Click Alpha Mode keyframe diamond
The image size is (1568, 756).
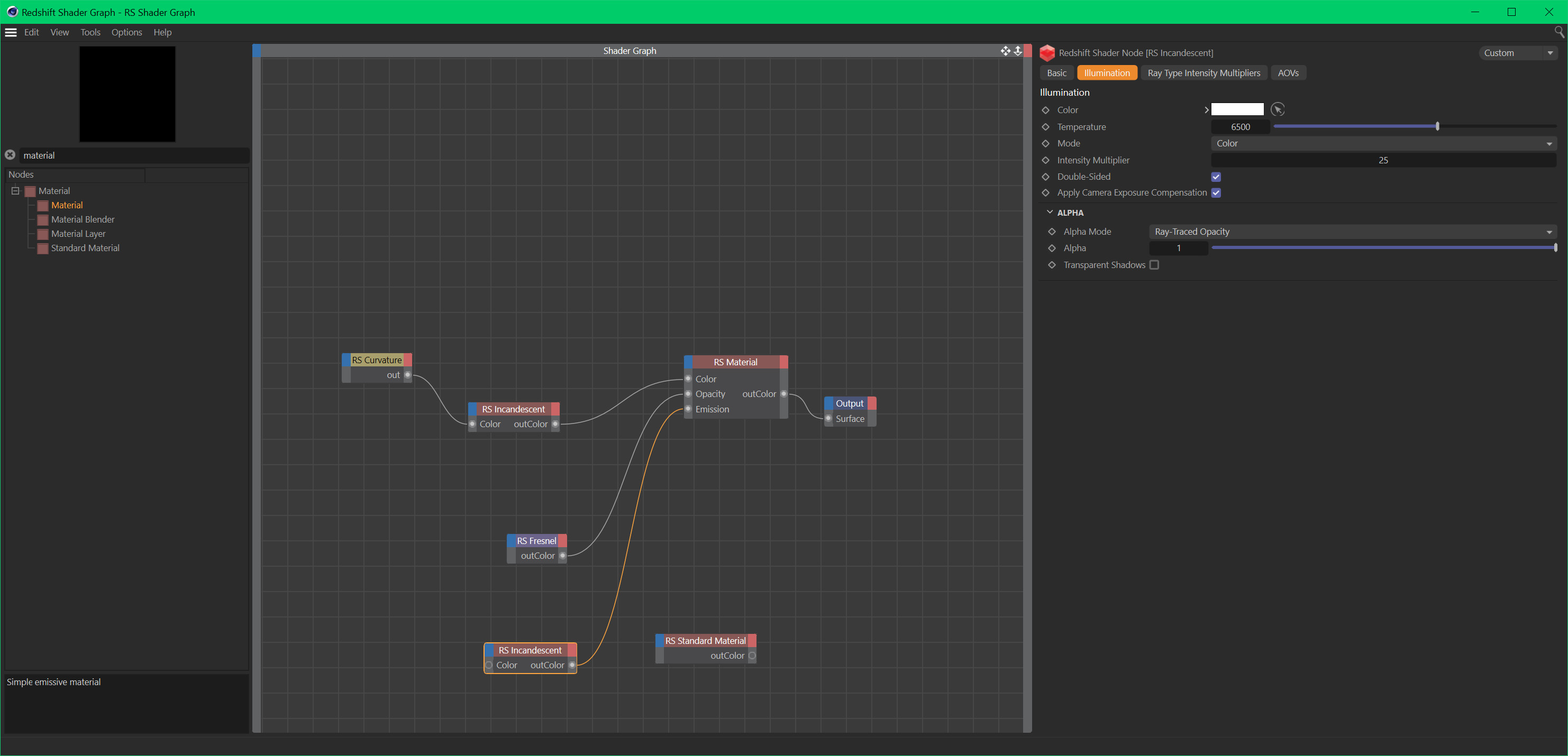coord(1052,232)
